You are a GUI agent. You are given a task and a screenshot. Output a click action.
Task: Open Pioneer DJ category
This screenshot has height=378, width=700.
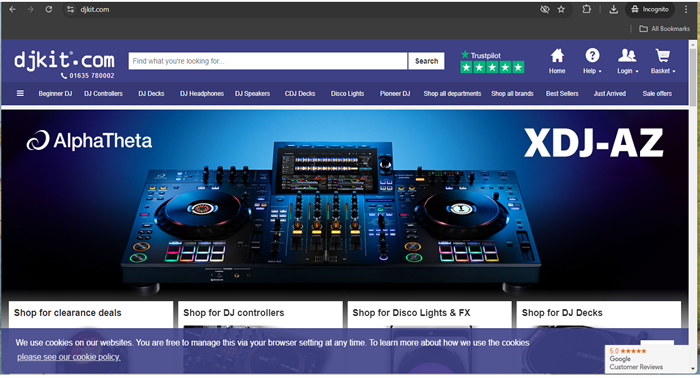[395, 94]
